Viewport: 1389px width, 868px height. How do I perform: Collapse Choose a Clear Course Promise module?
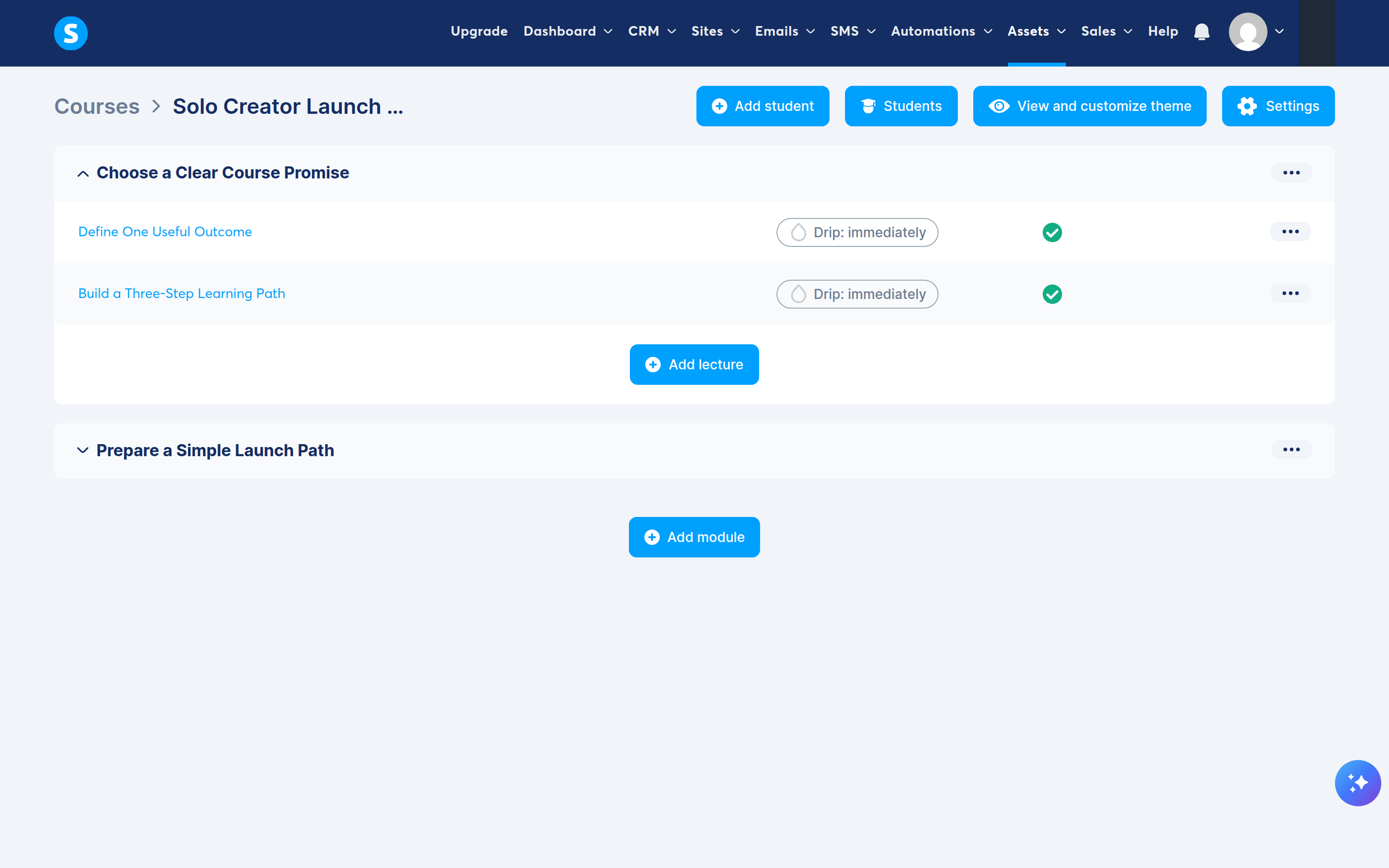[x=82, y=174]
